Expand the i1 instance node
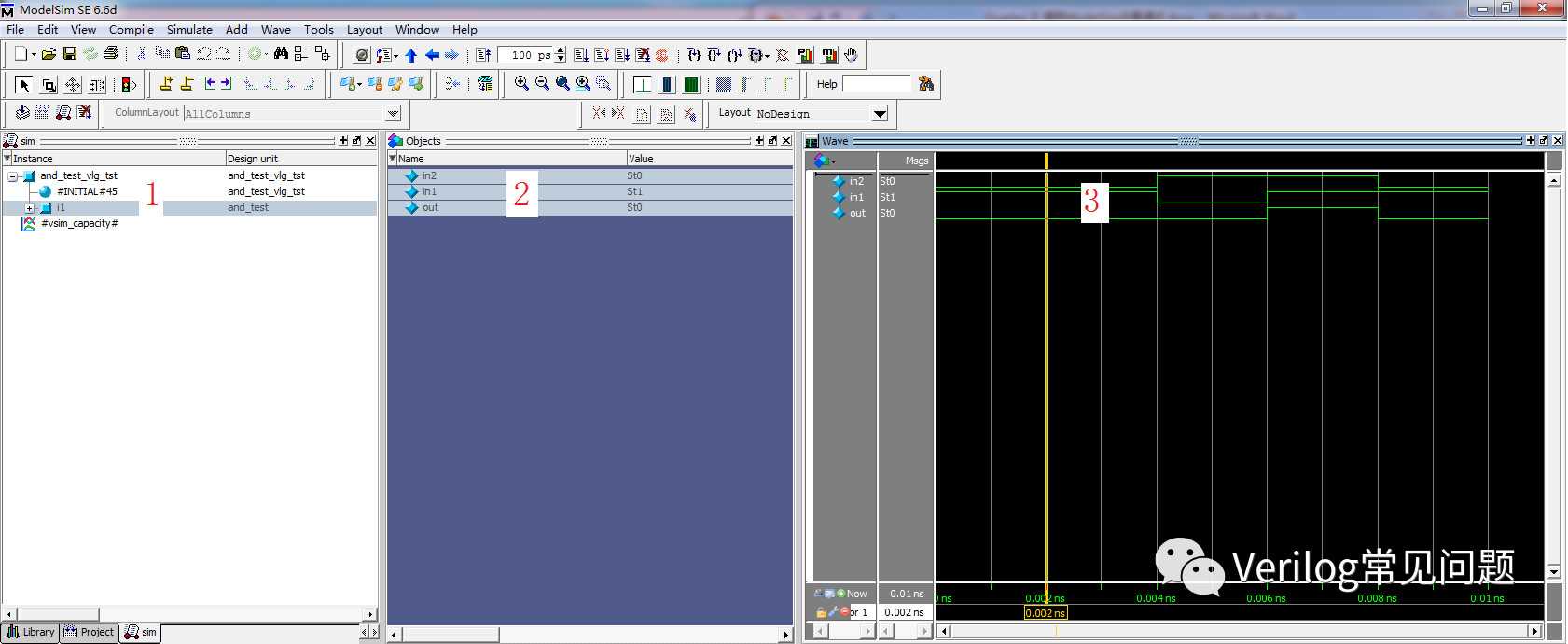Viewport: 1568px width, 644px height. (x=30, y=208)
